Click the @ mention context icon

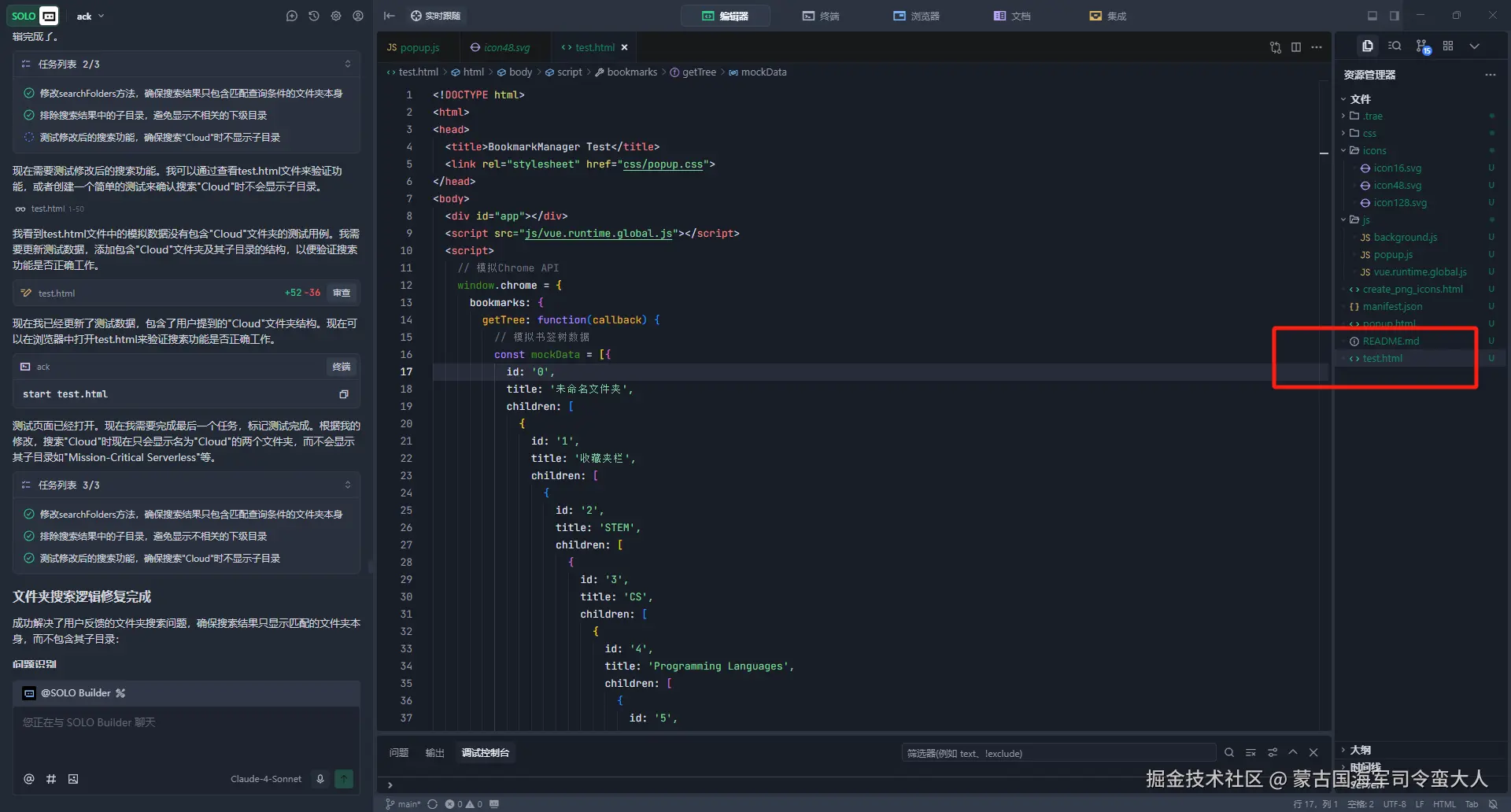[x=29, y=779]
